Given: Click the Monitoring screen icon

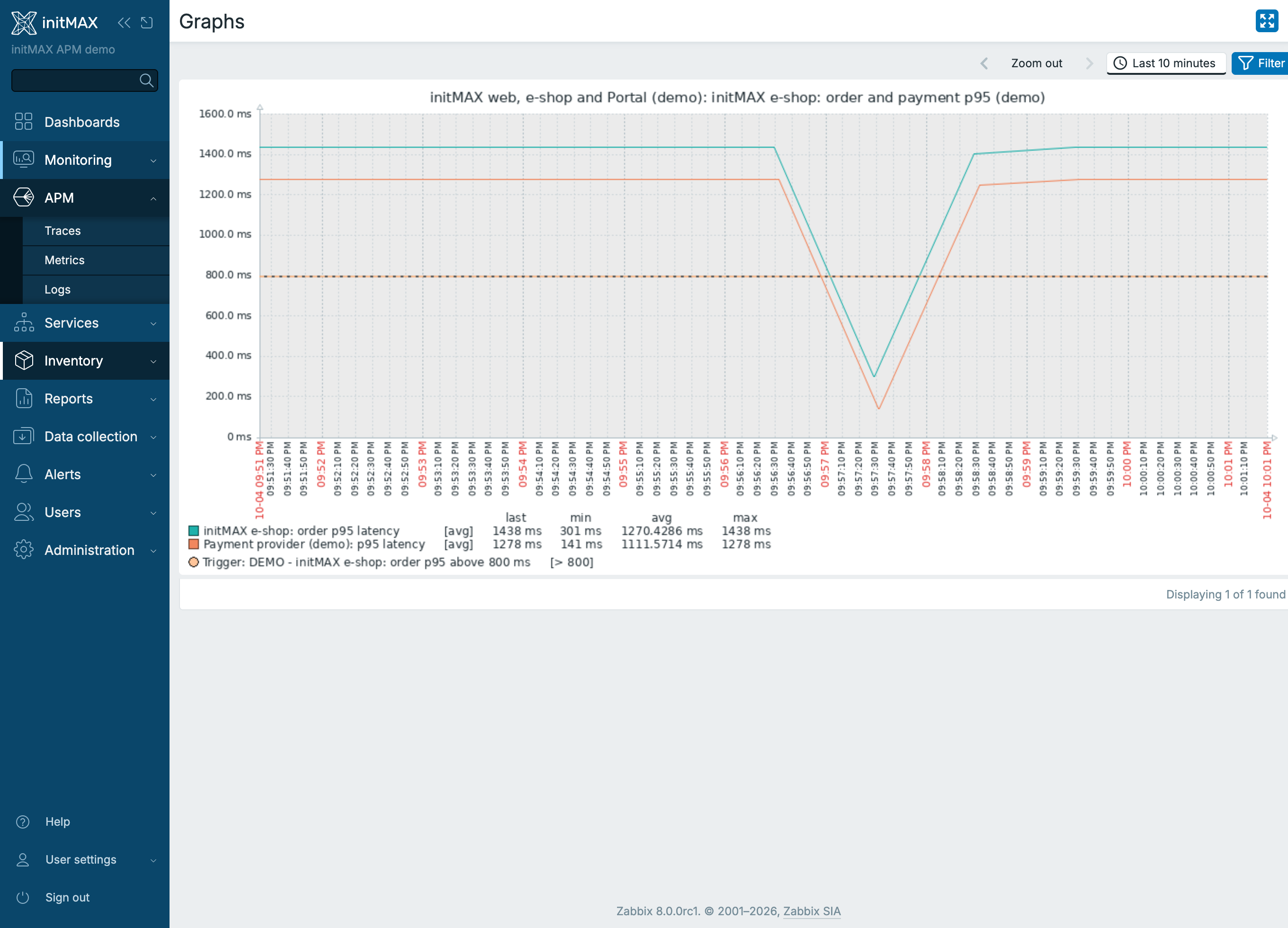Looking at the screenshot, I should [x=23, y=160].
